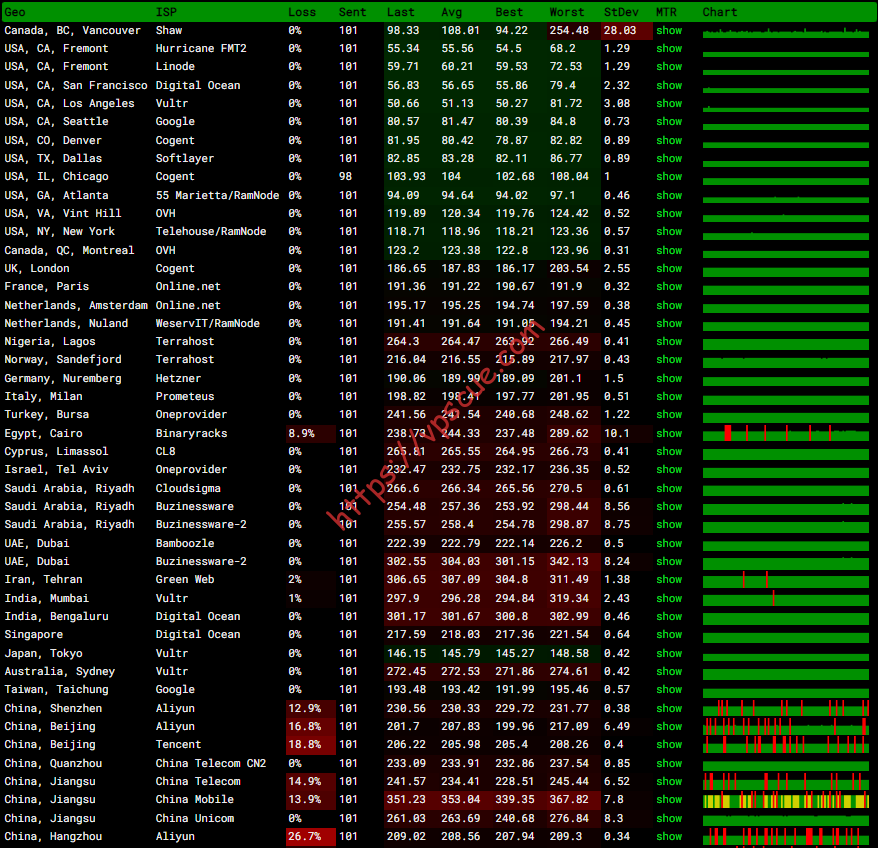Screen dimensions: 878x848
Task: Open the Beijing Tencent packet loss chart
Action: click(786, 744)
